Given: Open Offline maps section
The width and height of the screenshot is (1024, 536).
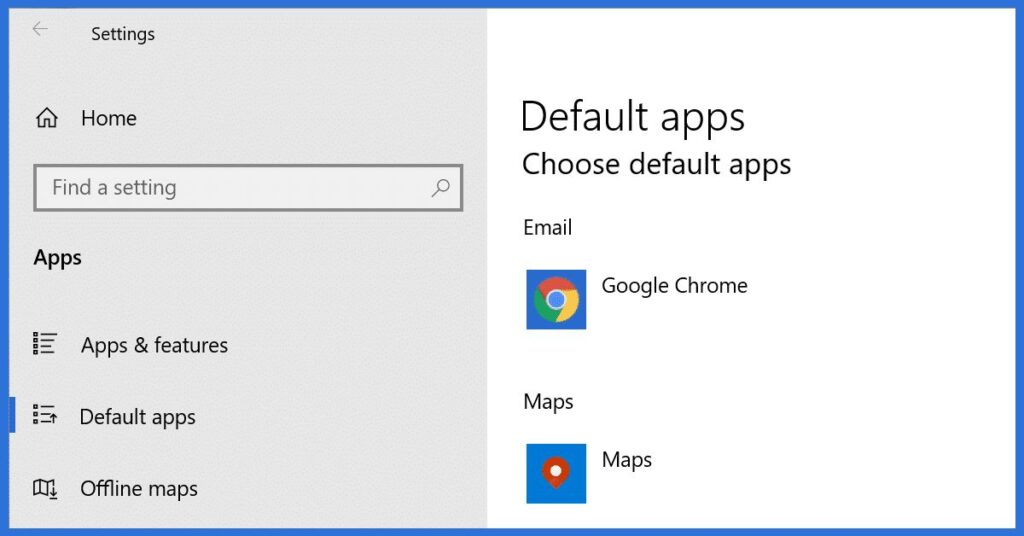Looking at the screenshot, I should (x=139, y=489).
